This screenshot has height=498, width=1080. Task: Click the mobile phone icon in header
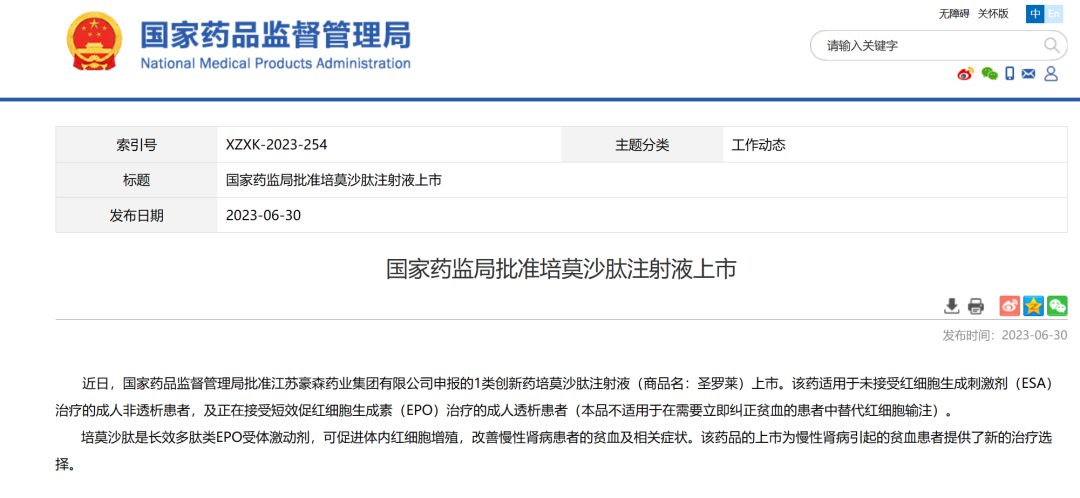(1010, 74)
